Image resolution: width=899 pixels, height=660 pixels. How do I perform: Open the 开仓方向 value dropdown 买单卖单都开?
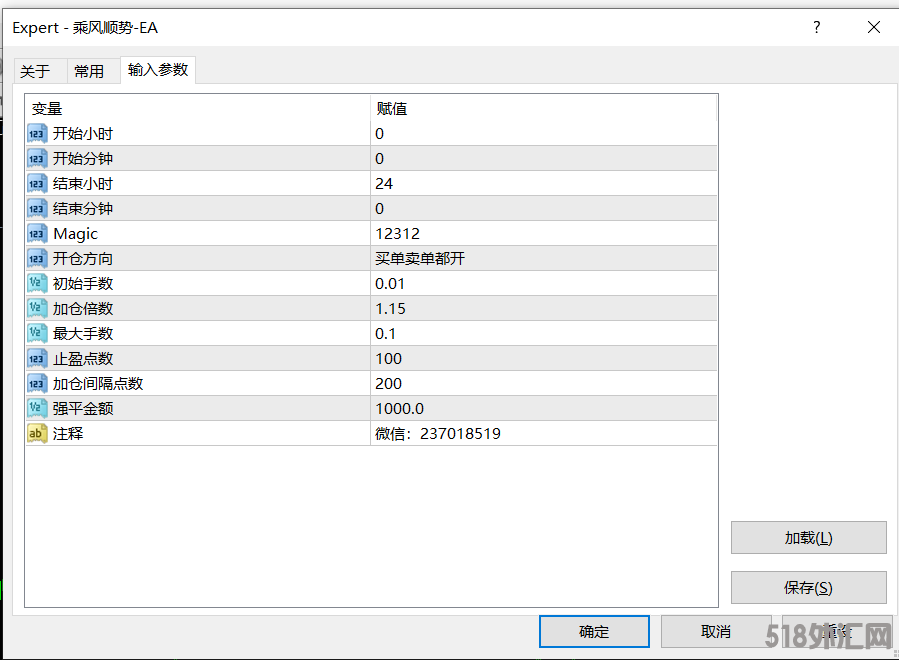pyautogui.click(x=542, y=259)
